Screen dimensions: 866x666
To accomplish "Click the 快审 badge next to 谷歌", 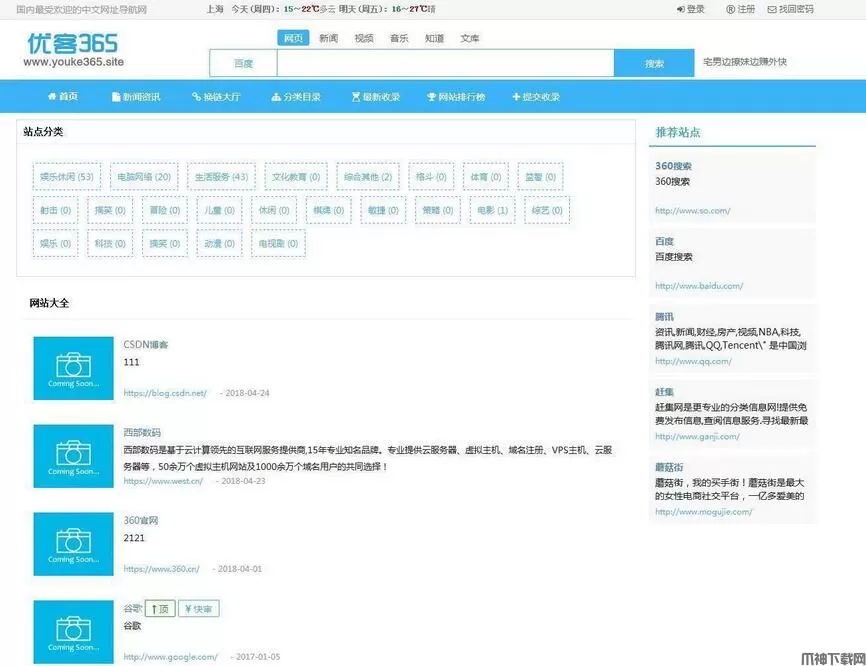I will 199,609.
